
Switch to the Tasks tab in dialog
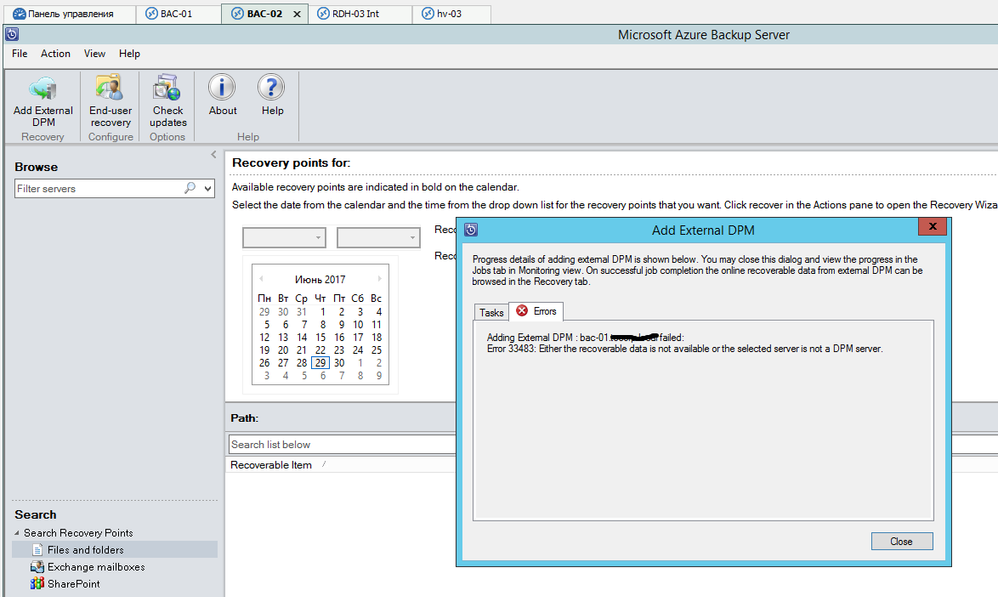coord(491,312)
